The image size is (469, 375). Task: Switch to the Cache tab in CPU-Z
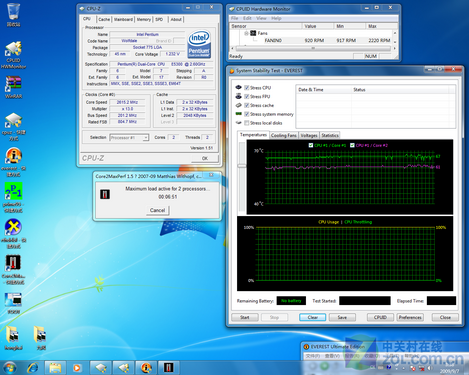(x=104, y=19)
